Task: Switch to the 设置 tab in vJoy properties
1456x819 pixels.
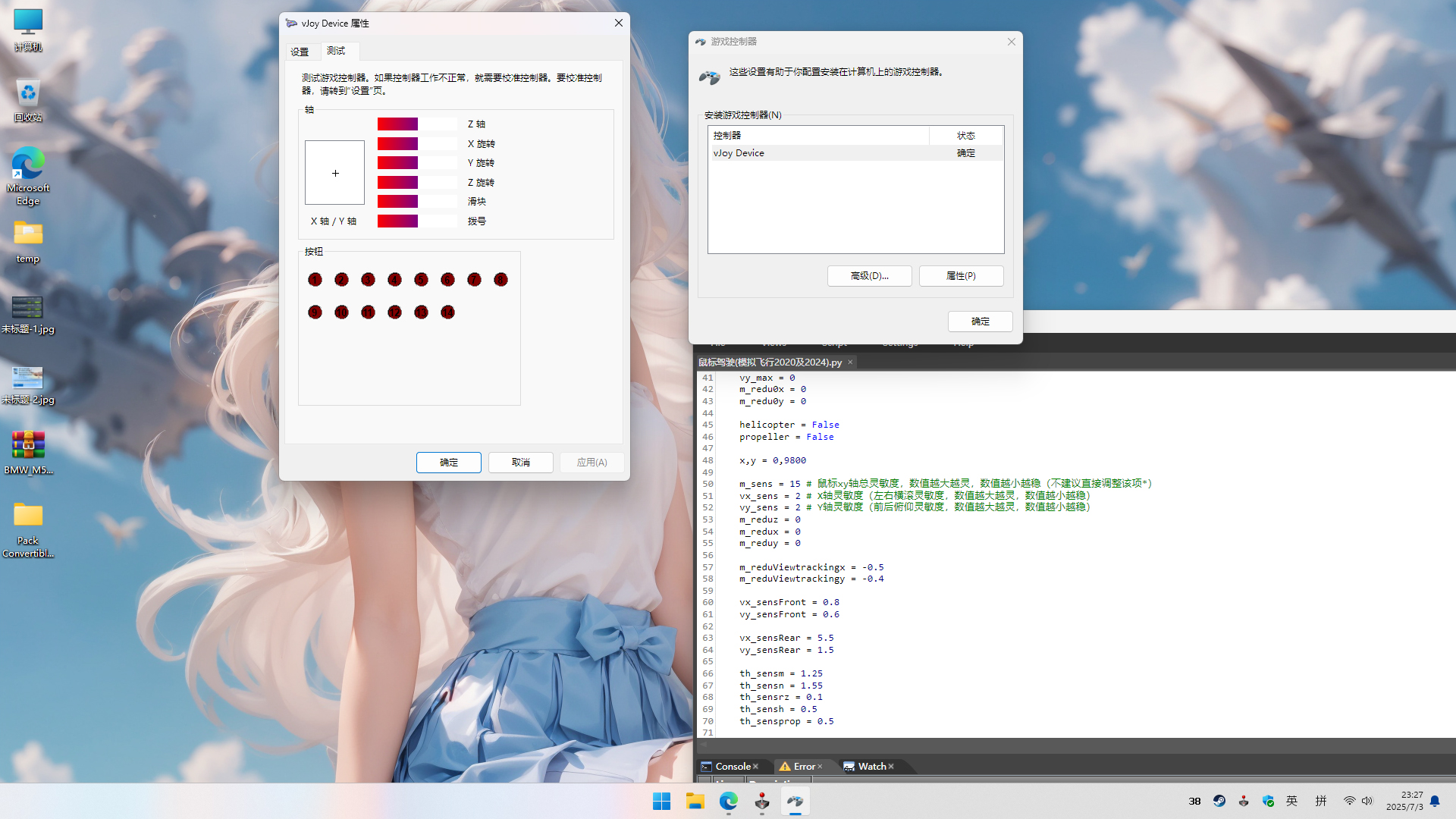Action: pos(300,52)
